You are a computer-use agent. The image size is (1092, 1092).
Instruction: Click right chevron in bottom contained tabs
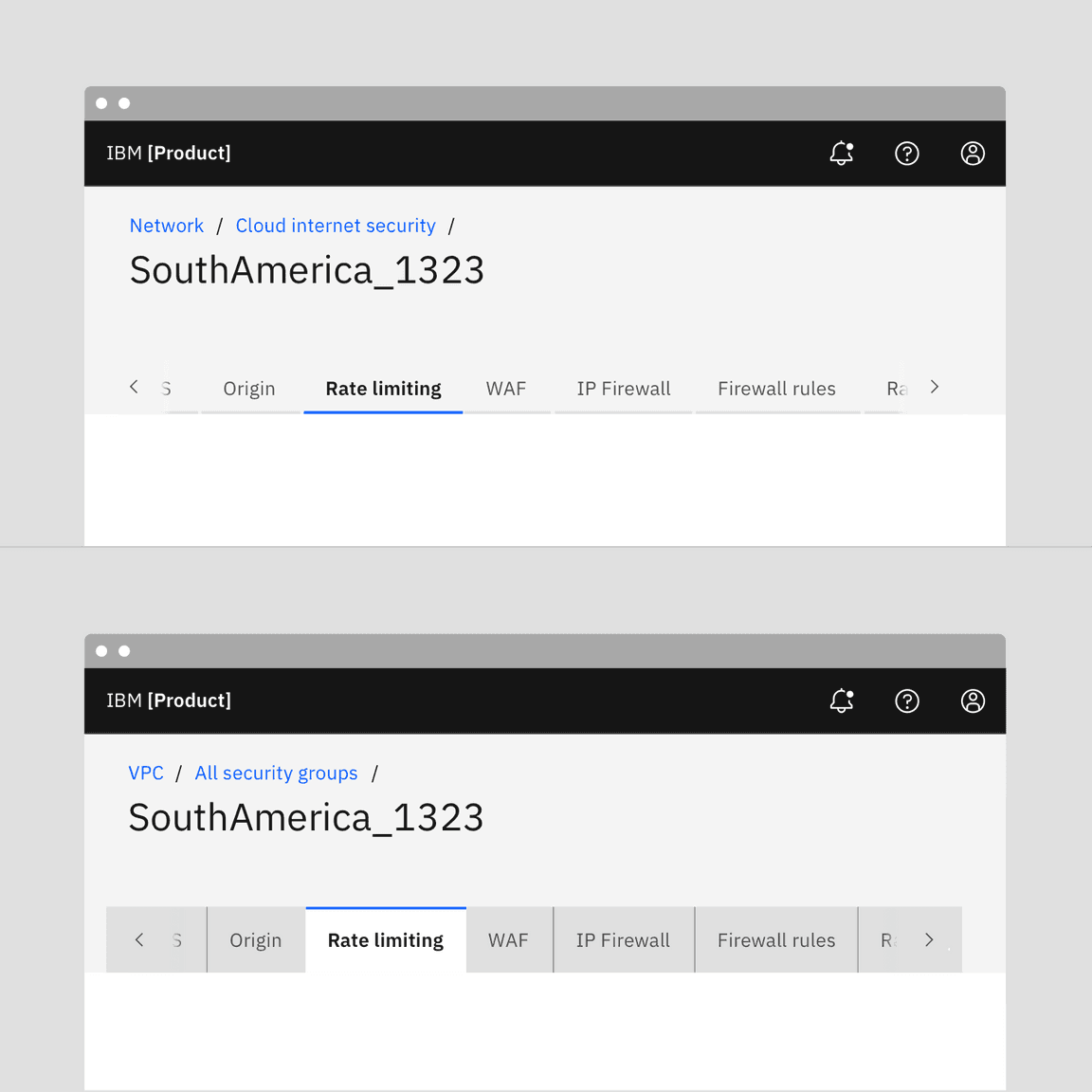tap(929, 939)
